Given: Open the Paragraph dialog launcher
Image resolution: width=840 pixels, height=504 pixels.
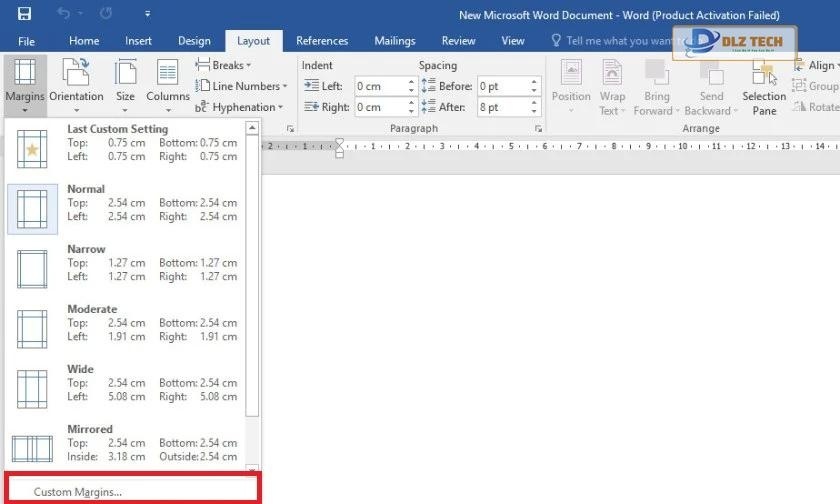Looking at the screenshot, I should coord(538,129).
